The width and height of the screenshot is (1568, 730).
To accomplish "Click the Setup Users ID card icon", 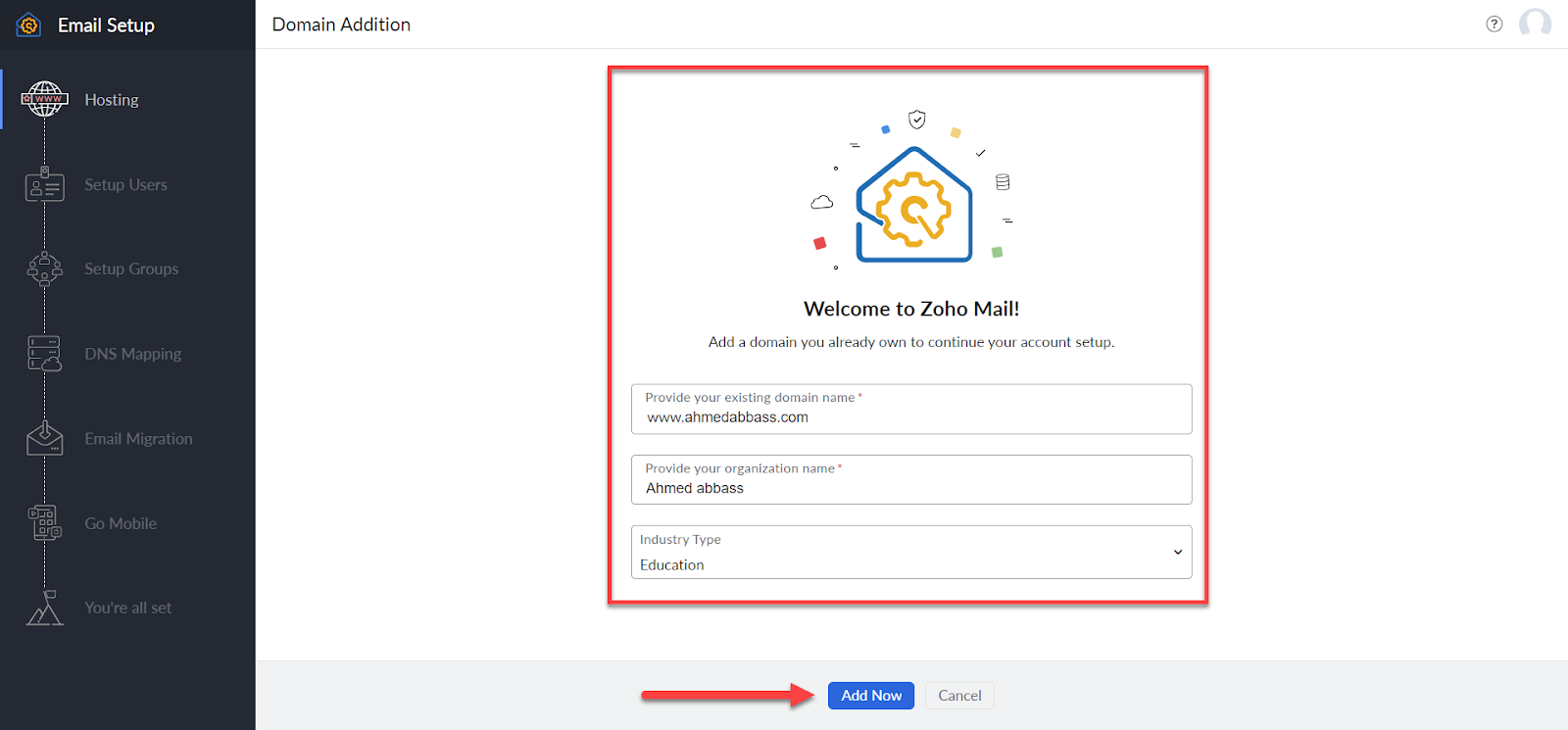I will click(44, 184).
